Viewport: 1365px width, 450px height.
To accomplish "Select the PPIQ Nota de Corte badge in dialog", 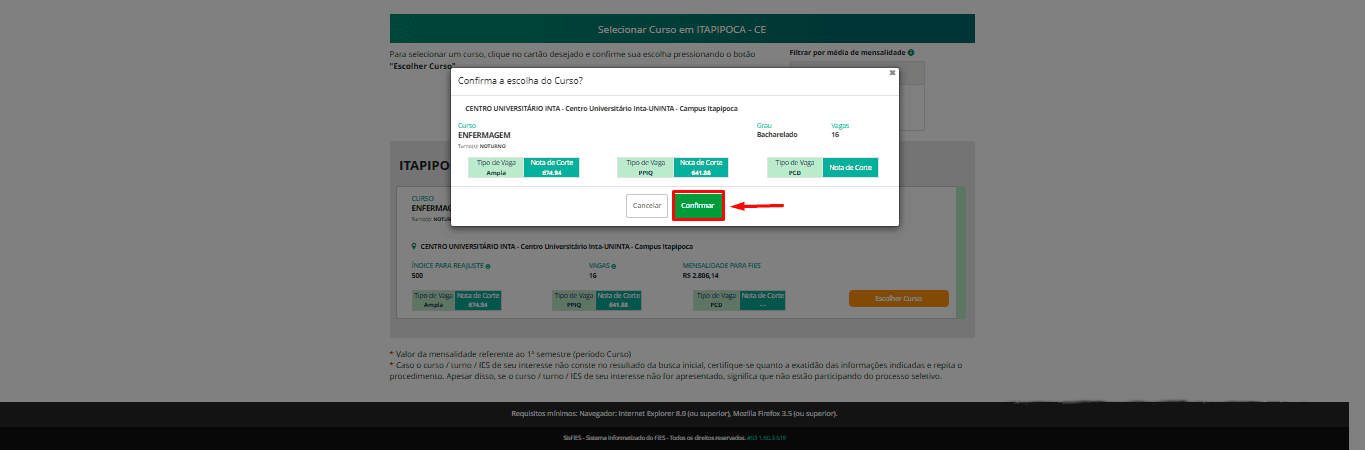I will pos(701,167).
